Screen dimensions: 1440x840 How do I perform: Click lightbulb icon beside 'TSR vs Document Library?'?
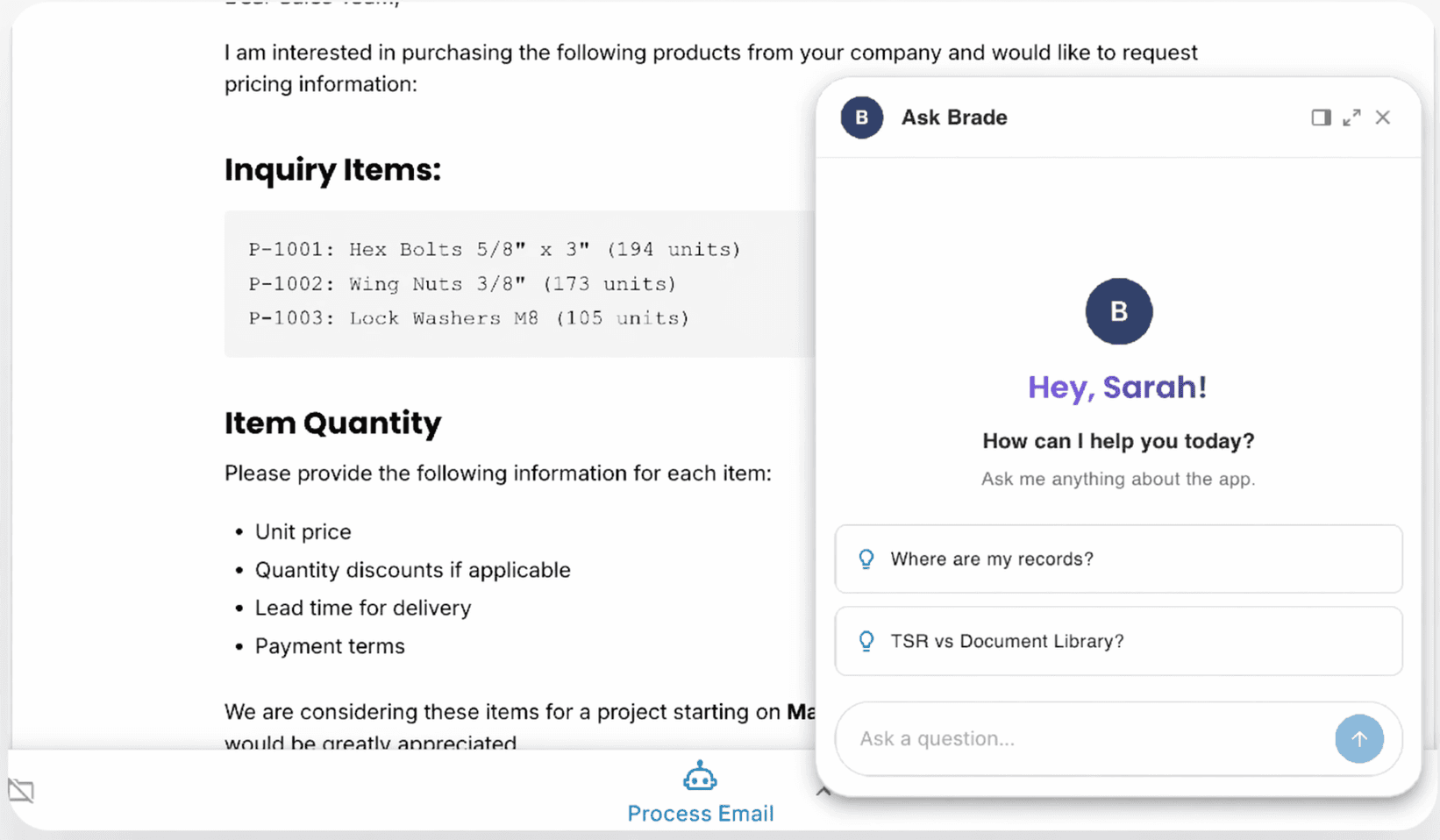point(866,641)
